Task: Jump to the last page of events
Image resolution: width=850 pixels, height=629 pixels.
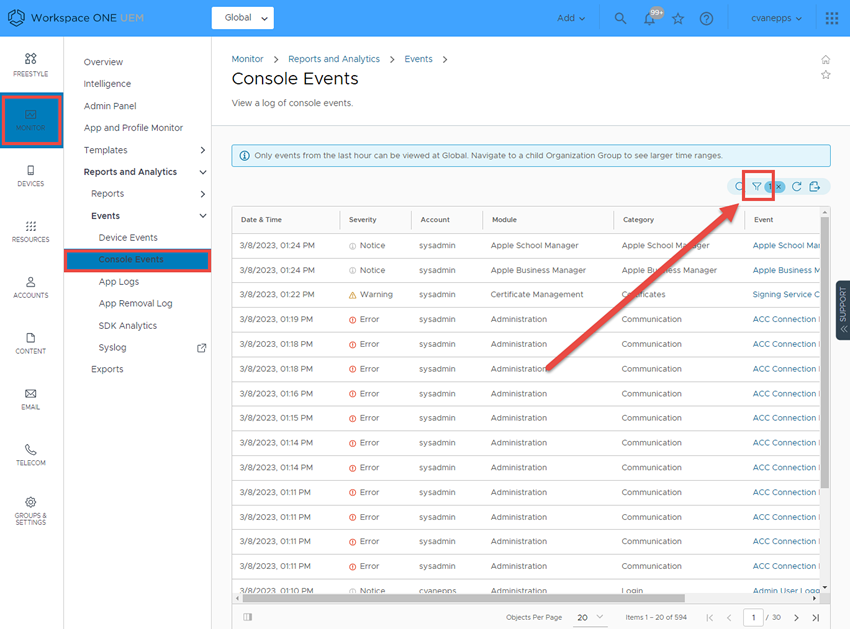Action: tap(815, 618)
